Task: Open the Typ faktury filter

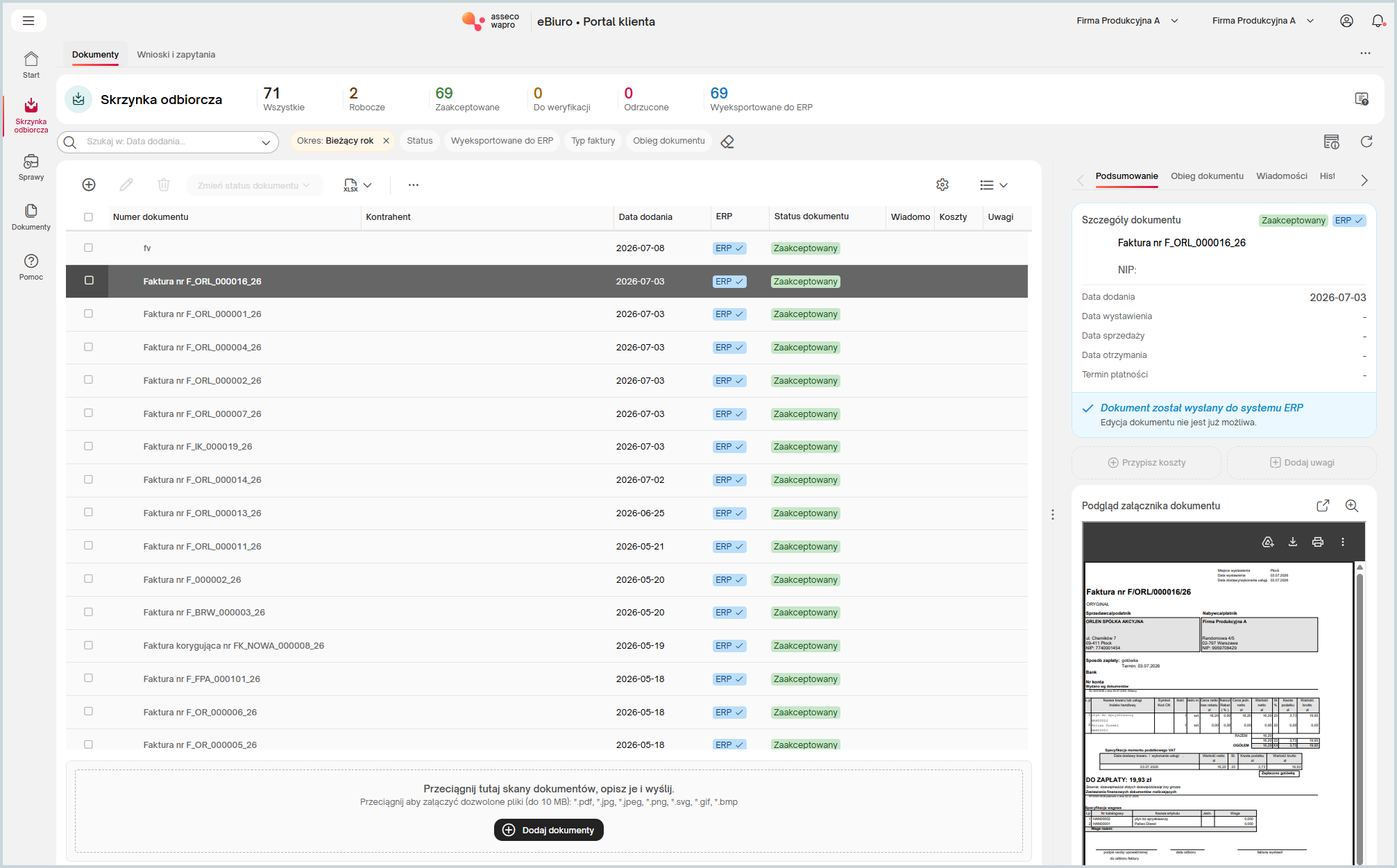Action: pyautogui.click(x=593, y=141)
